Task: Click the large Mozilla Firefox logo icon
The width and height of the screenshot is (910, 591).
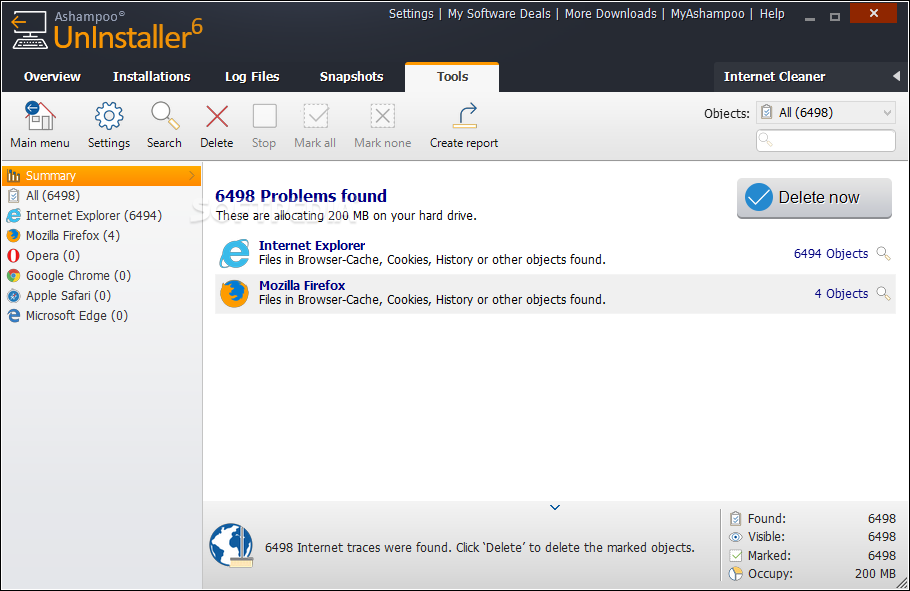Action: tap(234, 293)
